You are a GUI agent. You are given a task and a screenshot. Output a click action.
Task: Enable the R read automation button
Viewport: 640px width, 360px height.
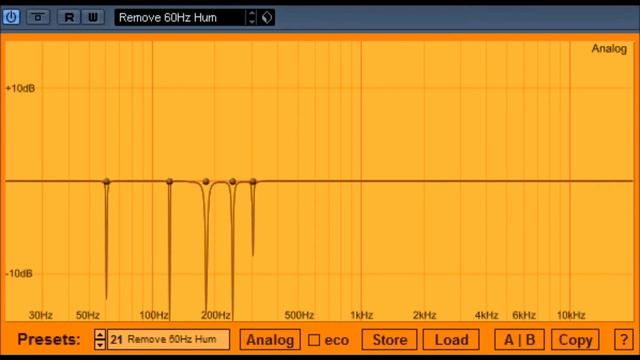69,17
